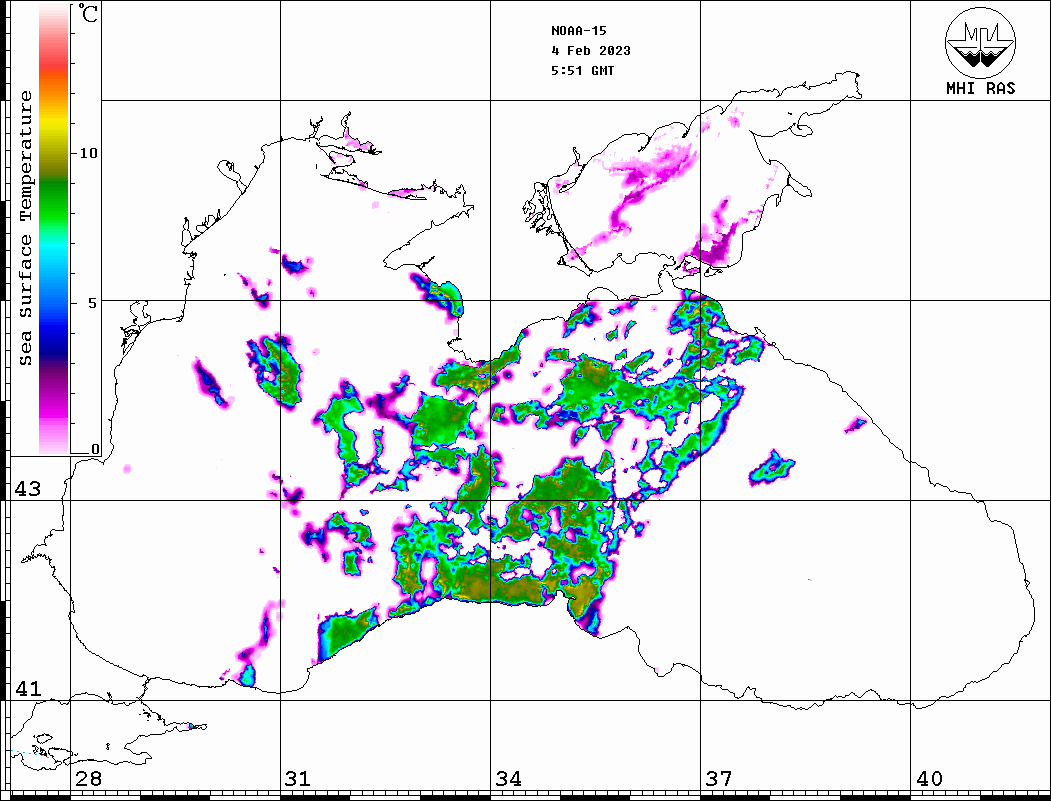Click the '5' tick on temperature scale
This screenshot has width=1051, height=801.
(x=92, y=303)
